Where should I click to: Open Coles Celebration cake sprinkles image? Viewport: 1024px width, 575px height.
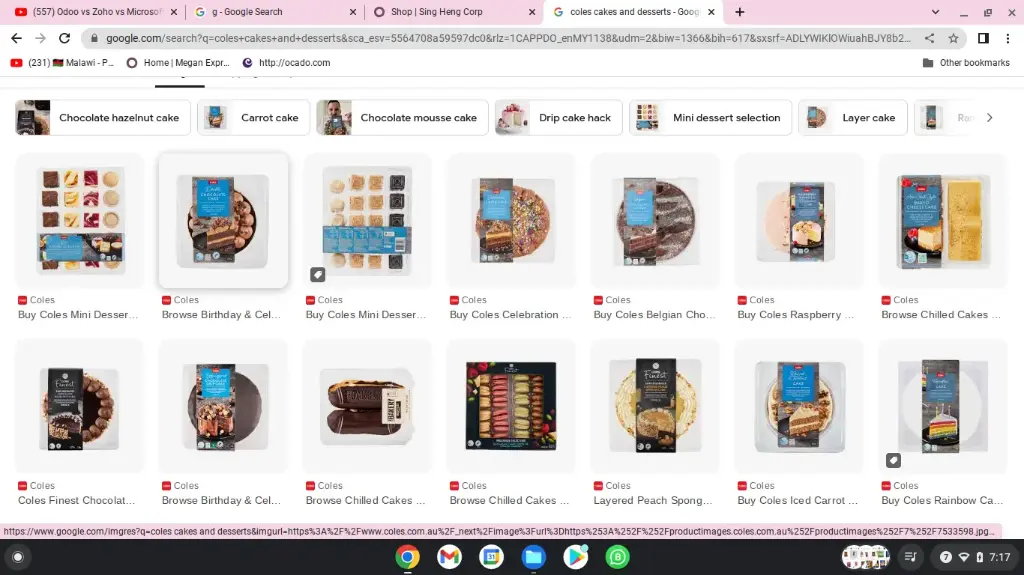pos(511,221)
